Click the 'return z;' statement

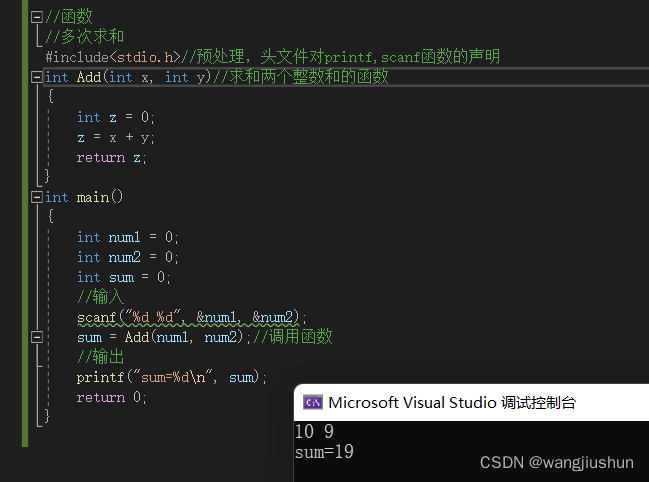(x=111, y=158)
